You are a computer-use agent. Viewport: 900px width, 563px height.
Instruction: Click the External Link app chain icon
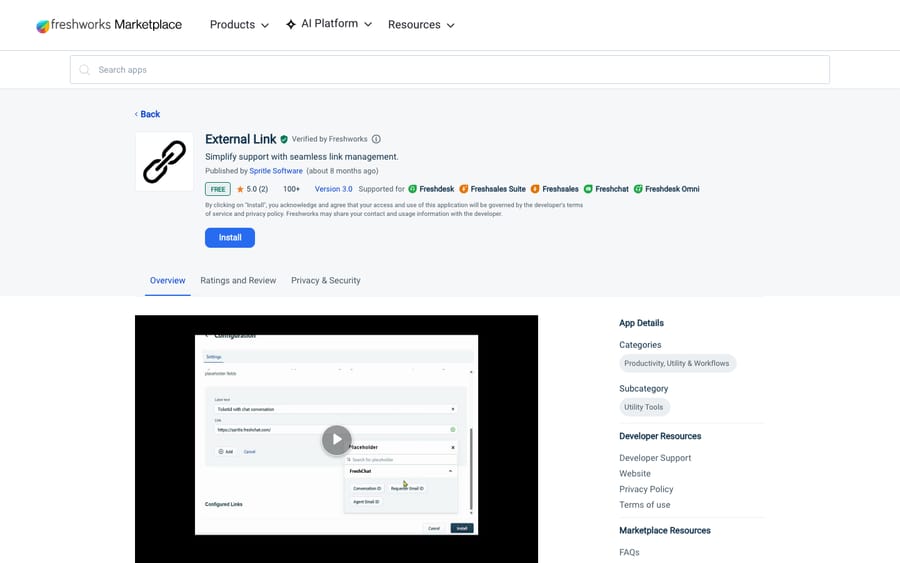tap(164, 162)
